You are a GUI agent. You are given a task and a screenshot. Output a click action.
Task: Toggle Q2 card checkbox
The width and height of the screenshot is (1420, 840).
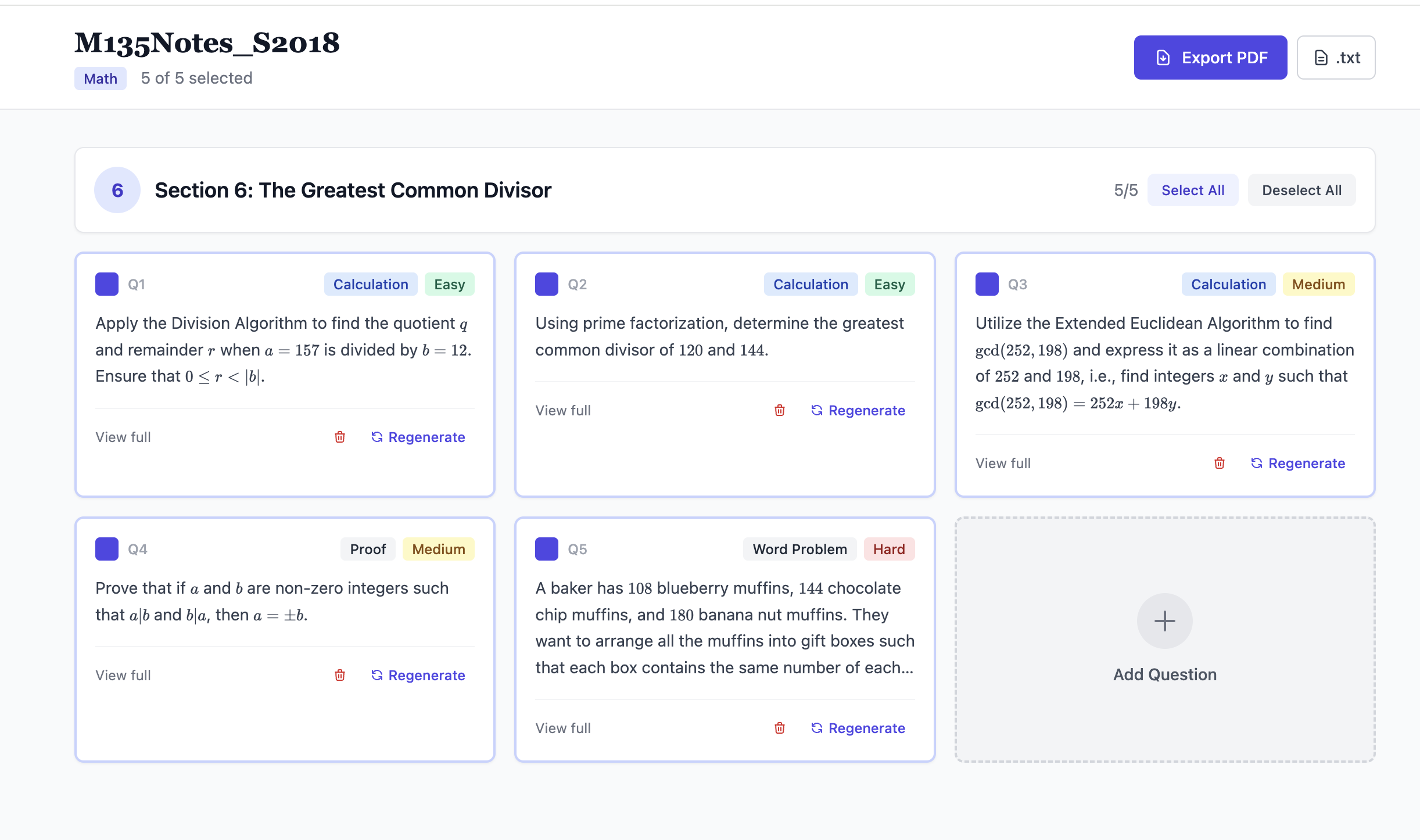click(x=546, y=284)
